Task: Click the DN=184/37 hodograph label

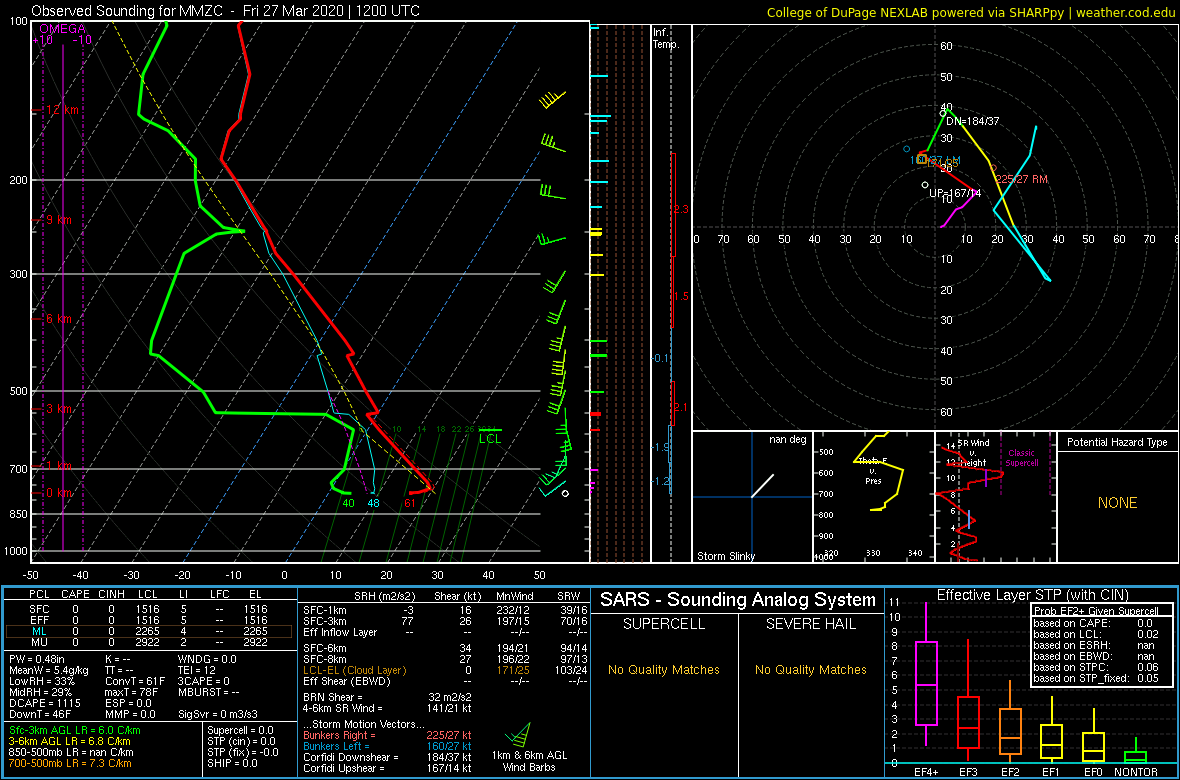Action: (x=972, y=121)
